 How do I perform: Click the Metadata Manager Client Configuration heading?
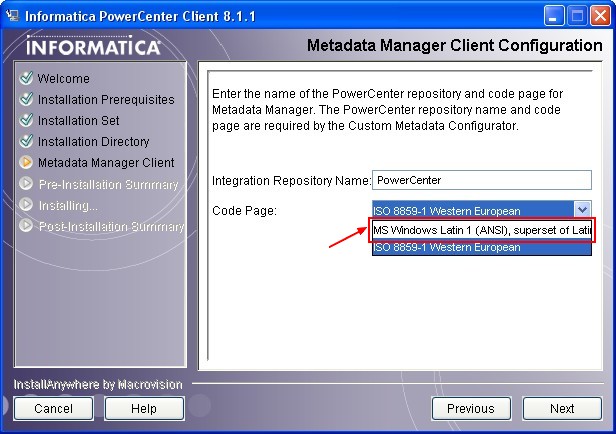pos(455,46)
